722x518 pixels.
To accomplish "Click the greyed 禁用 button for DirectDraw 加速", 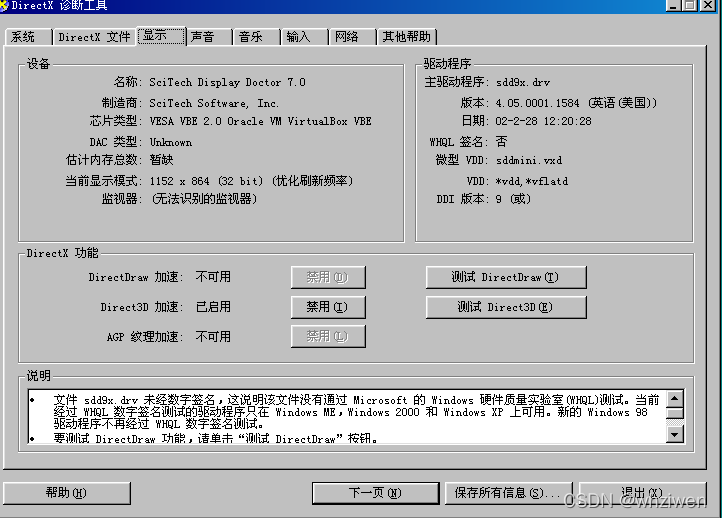I will point(328,277).
